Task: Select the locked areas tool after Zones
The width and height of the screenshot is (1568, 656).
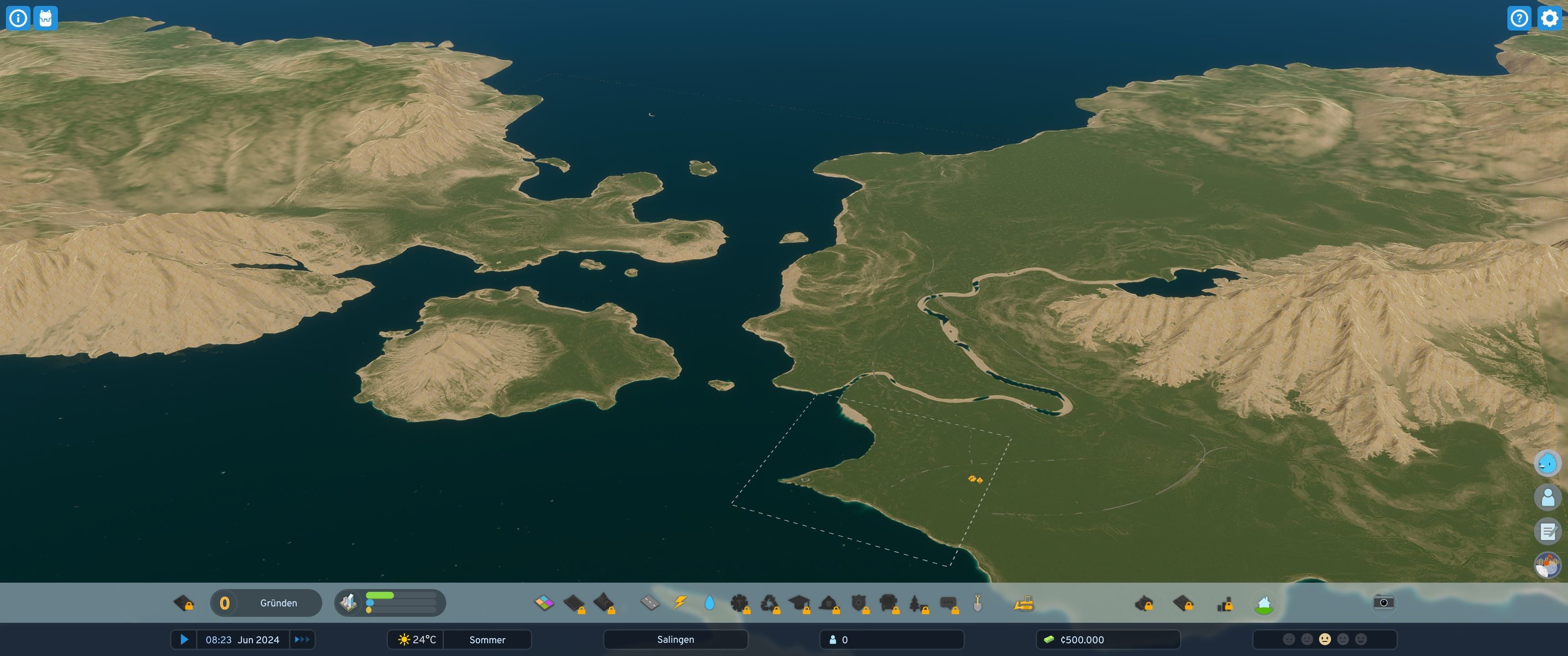Action: click(x=574, y=603)
